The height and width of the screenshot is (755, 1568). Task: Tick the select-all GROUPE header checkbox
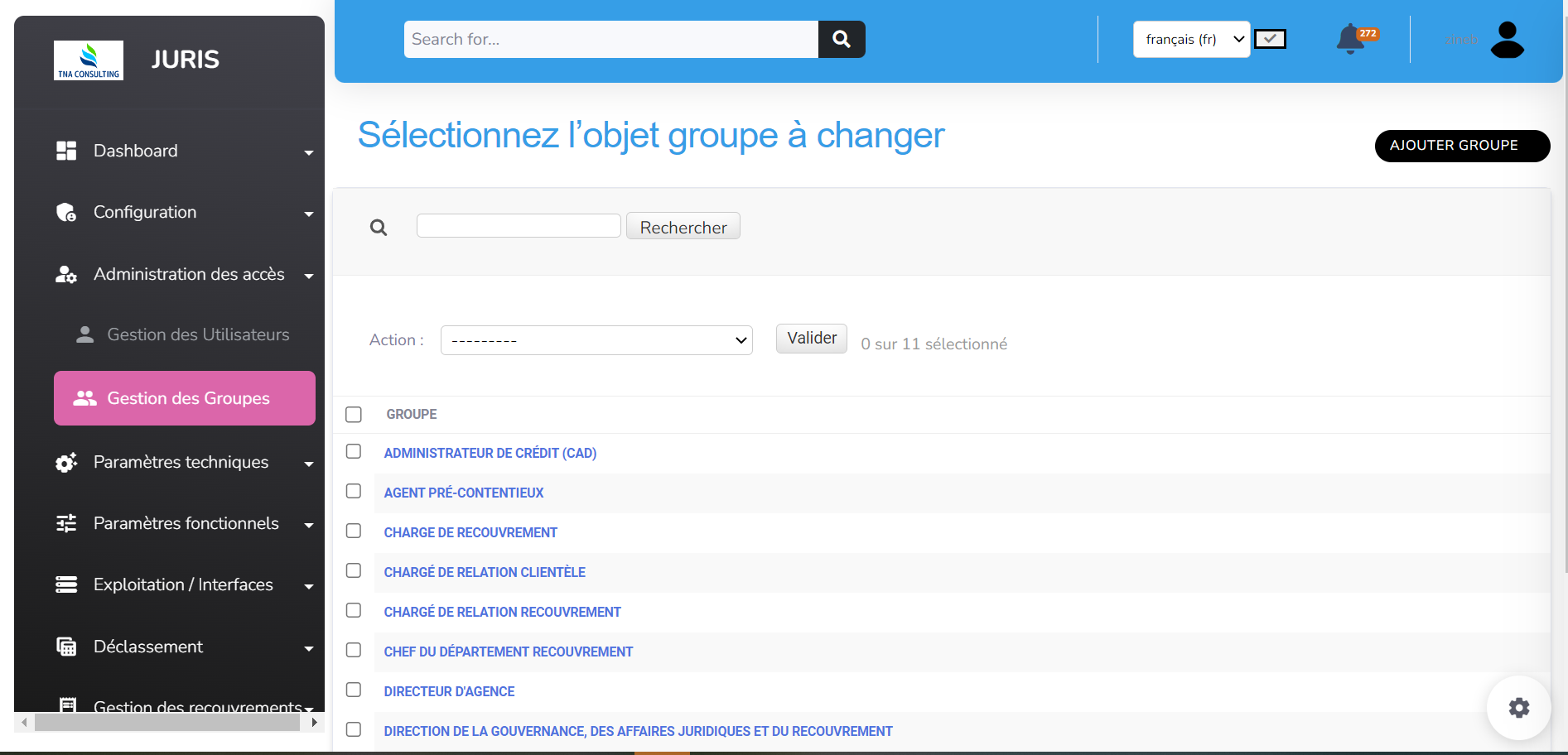tap(354, 415)
